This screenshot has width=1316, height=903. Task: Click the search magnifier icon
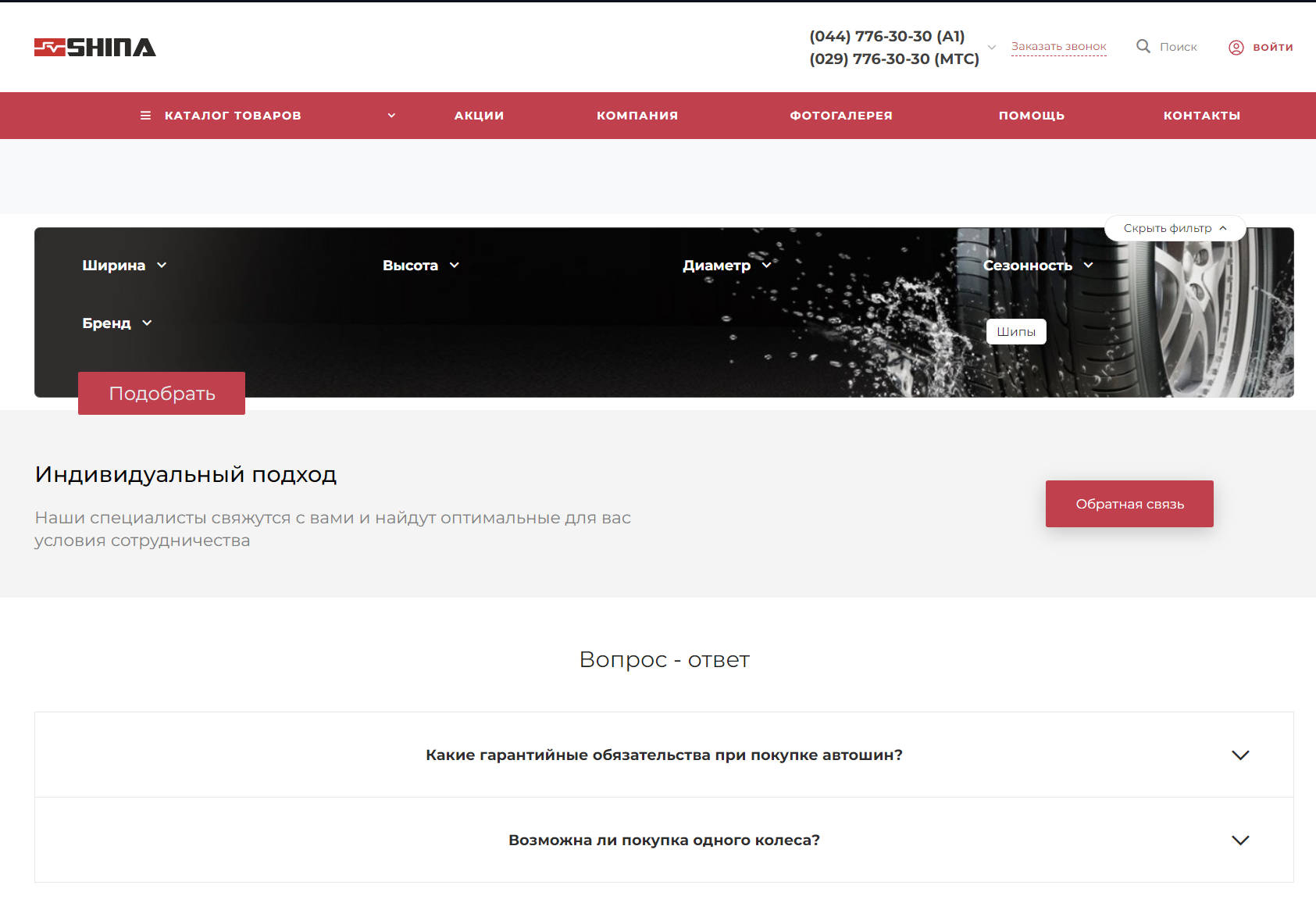(x=1143, y=46)
